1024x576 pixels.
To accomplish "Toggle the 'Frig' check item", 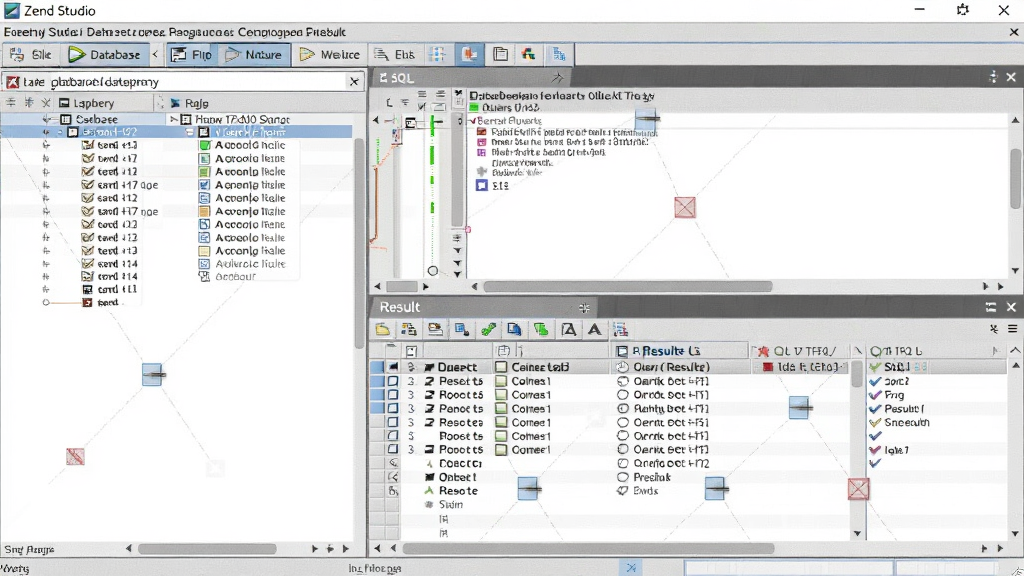I will [x=875, y=395].
